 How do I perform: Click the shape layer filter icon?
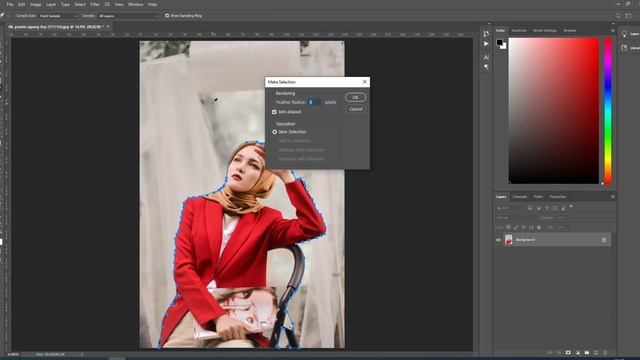click(555, 208)
